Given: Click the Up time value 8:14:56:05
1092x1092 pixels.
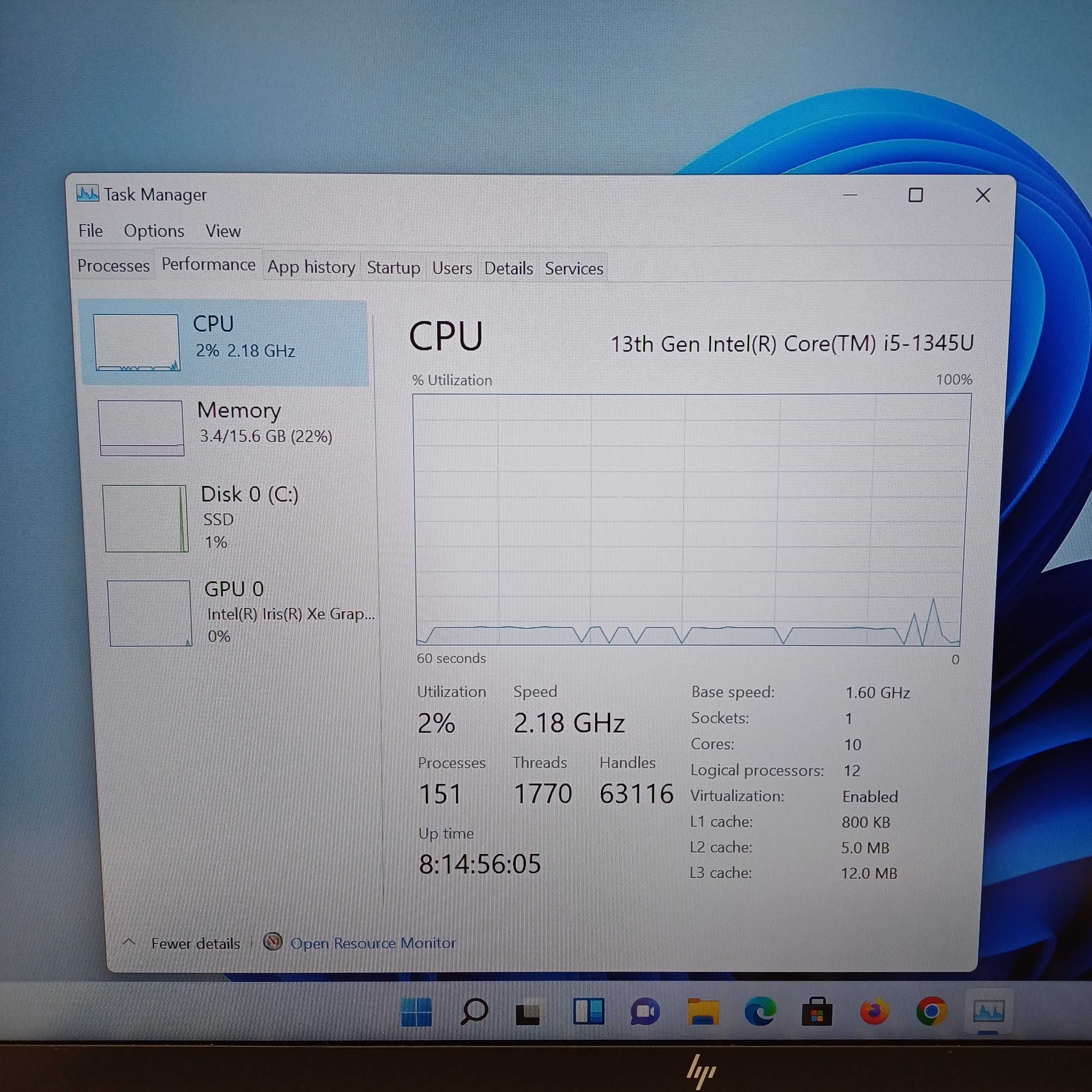Looking at the screenshot, I should [x=479, y=864].
